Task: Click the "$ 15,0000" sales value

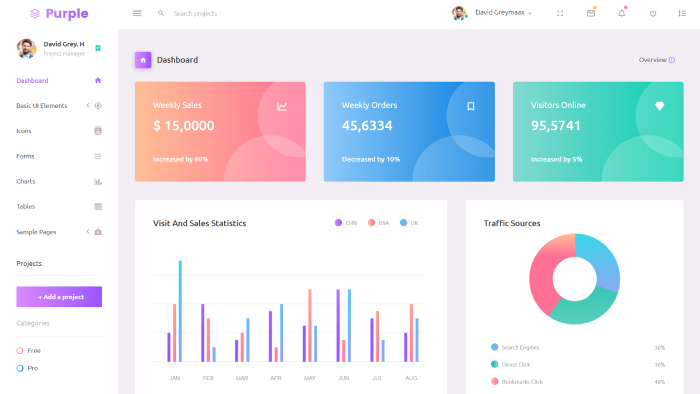Action: (x=183, y=126)
